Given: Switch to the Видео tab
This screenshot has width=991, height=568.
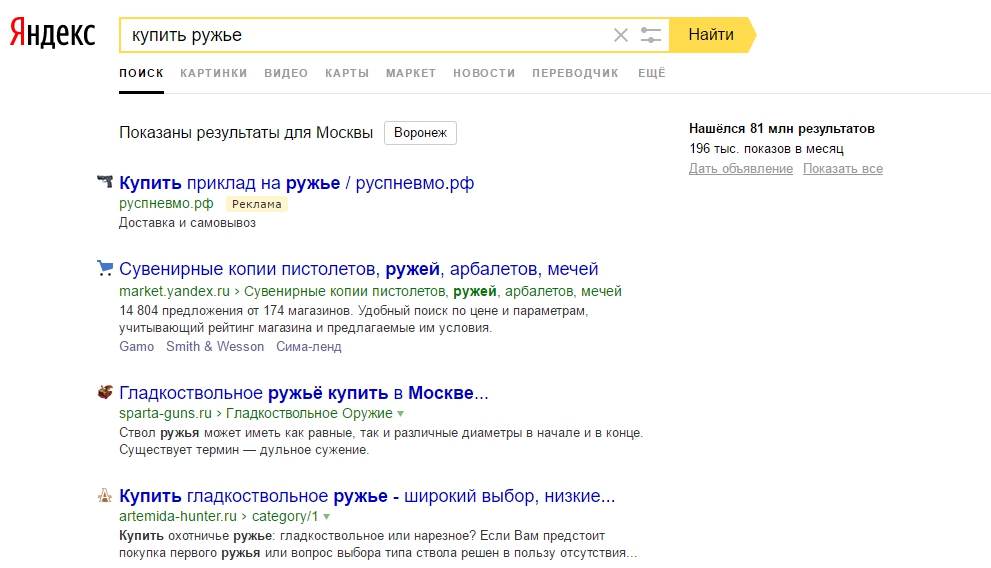Looking at the screenshot, I should [286, 73].
